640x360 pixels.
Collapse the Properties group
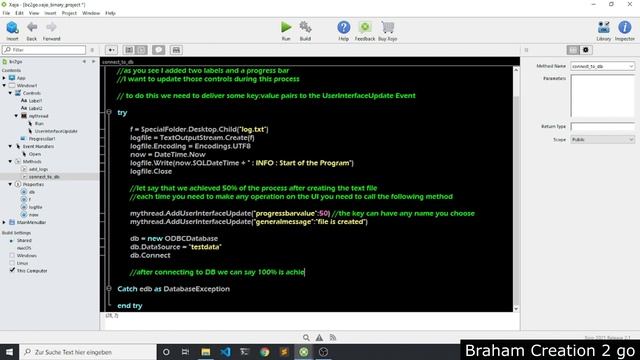[x=10, y=184]
